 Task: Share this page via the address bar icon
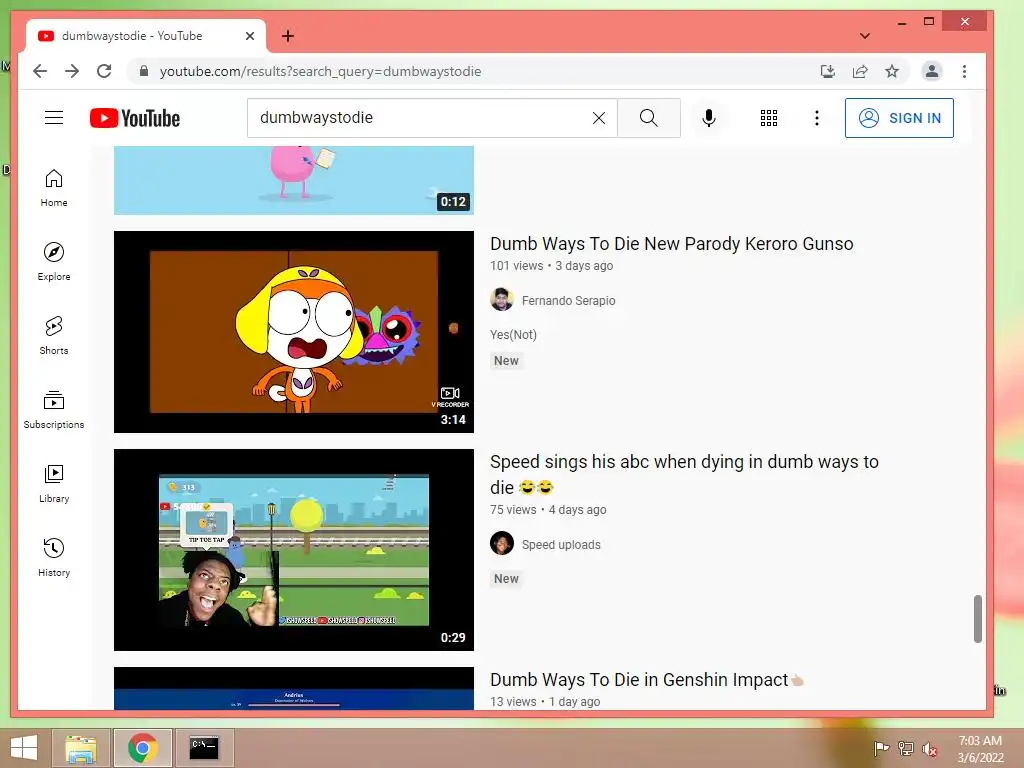coord(860,71)
